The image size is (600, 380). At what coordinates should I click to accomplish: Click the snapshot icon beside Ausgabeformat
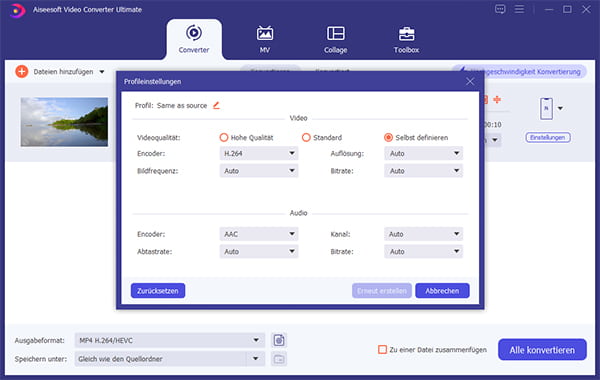pyautogui.click(x=279, y=340)
